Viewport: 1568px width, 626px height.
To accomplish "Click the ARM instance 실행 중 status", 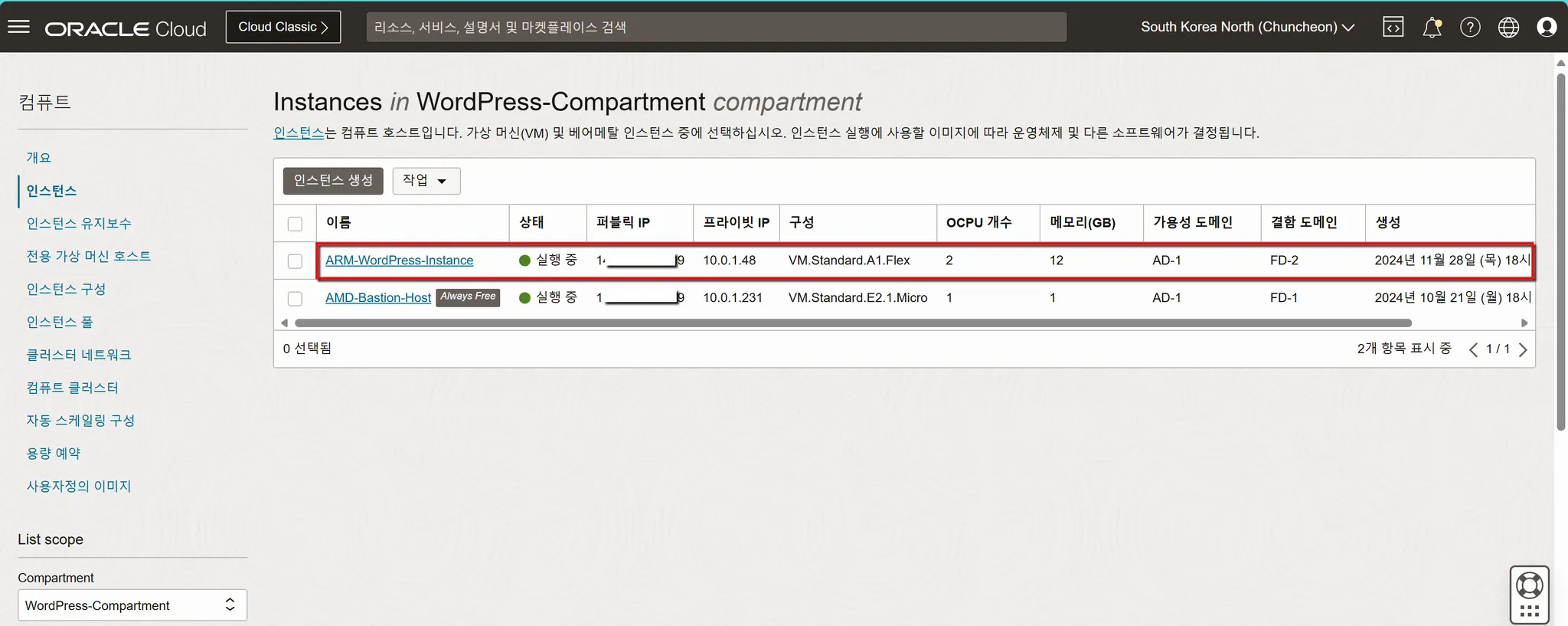I will coord(548,261).
